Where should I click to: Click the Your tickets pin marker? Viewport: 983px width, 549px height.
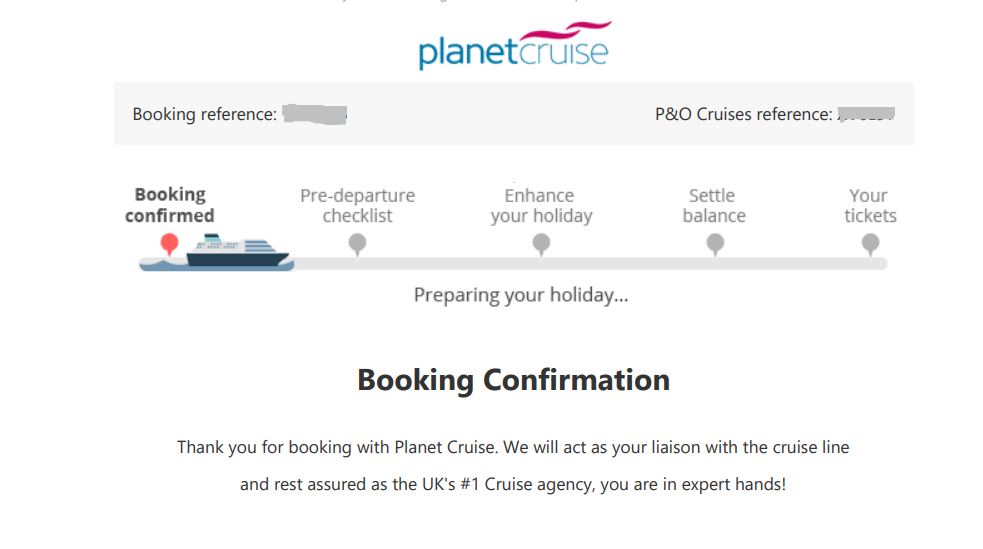[870, 243]
